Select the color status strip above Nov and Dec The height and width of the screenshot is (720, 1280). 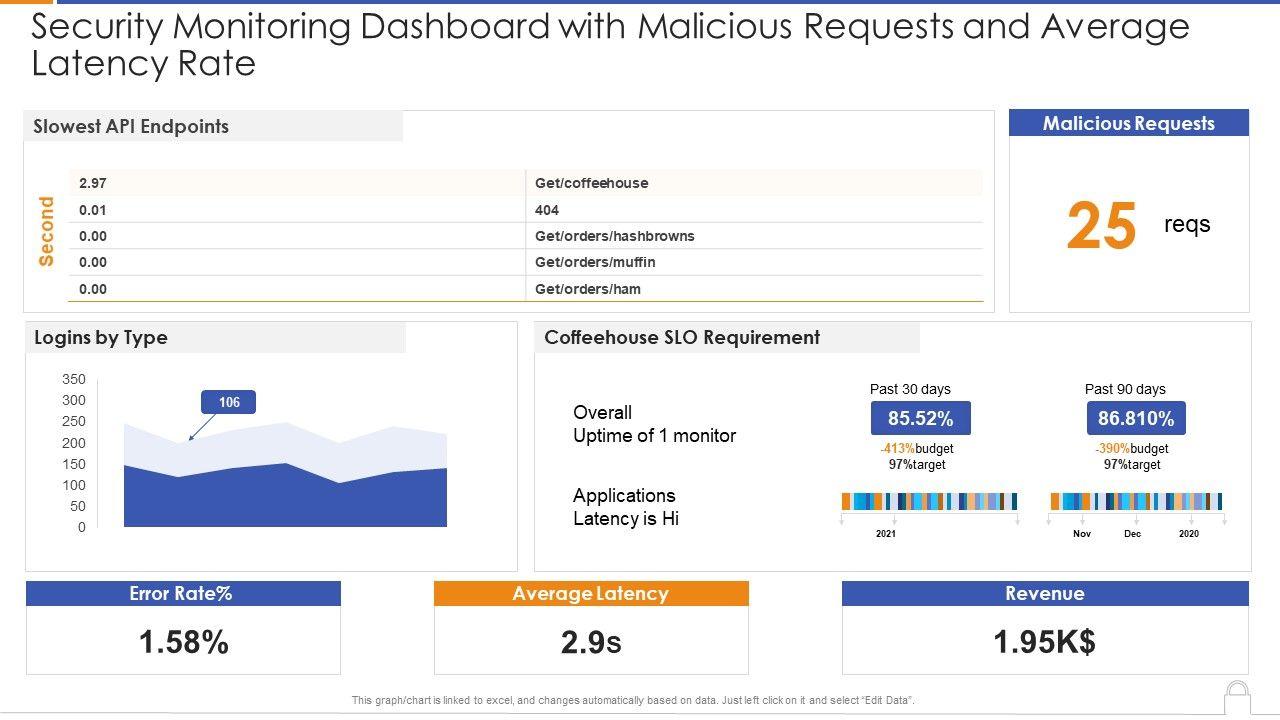tap(1136, 501)
